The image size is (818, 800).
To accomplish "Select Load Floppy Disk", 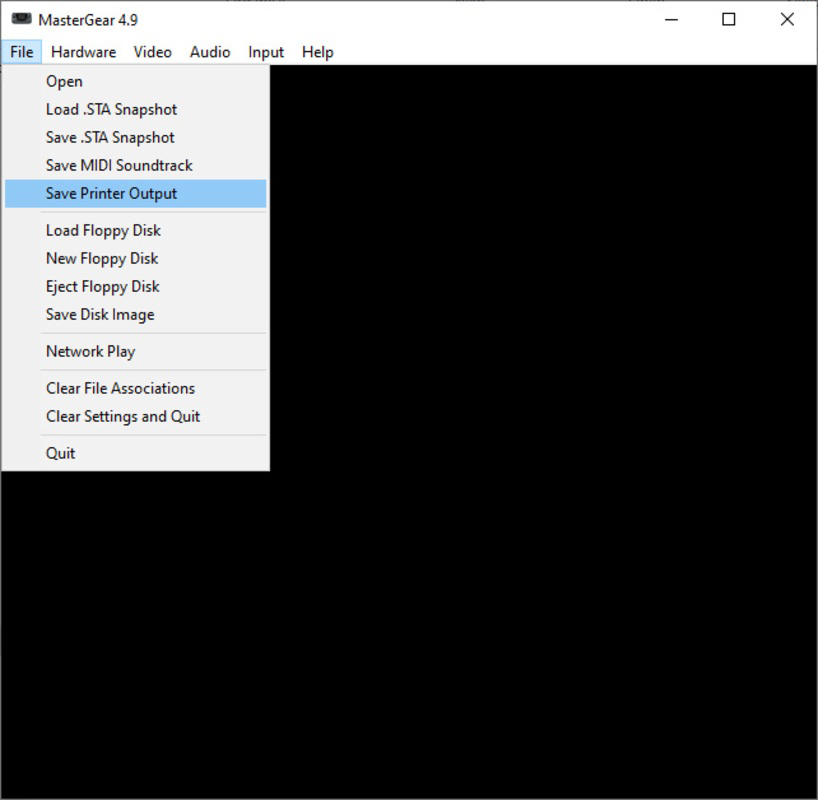I will click(x=136, y=231).
